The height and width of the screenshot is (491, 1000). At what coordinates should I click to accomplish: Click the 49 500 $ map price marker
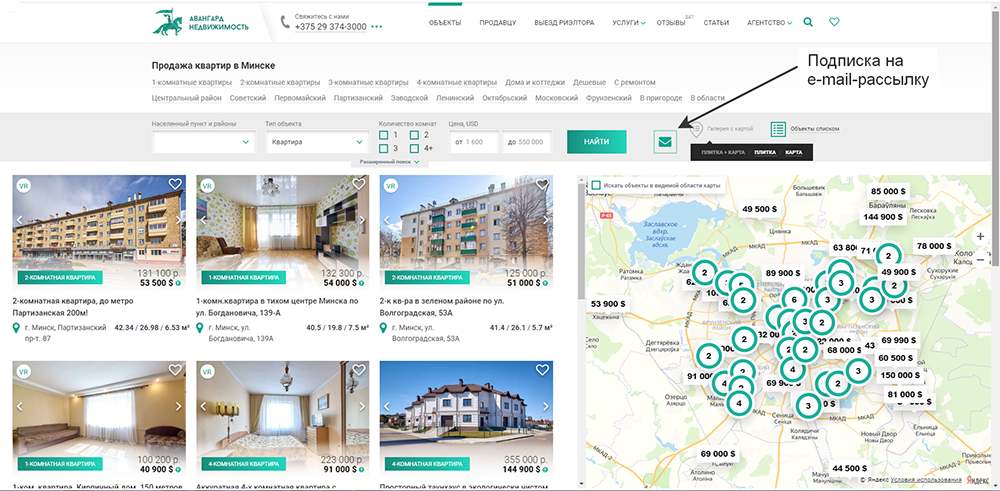click(x=759, y=209)
